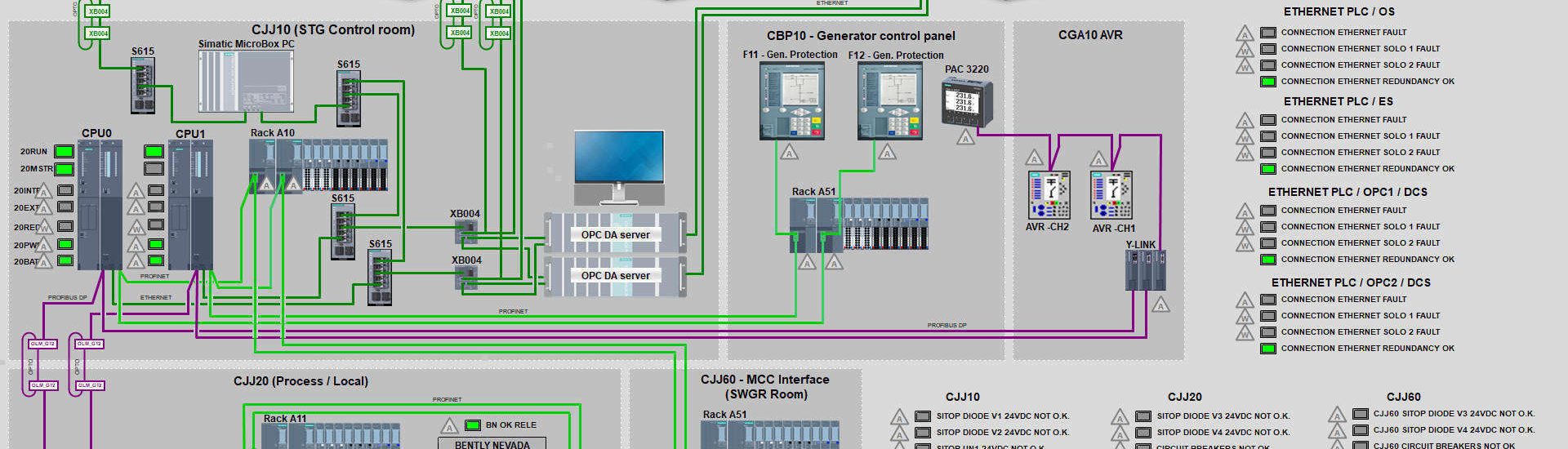Open F12 Gen. Protection relay

point(889,101)
